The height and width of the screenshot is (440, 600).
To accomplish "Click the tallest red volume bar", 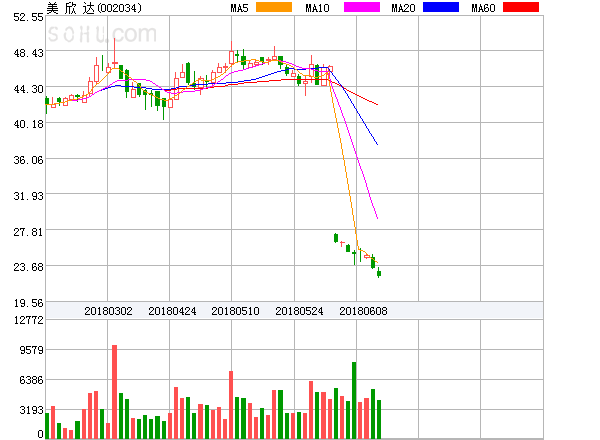I will [x=114, y=392].
